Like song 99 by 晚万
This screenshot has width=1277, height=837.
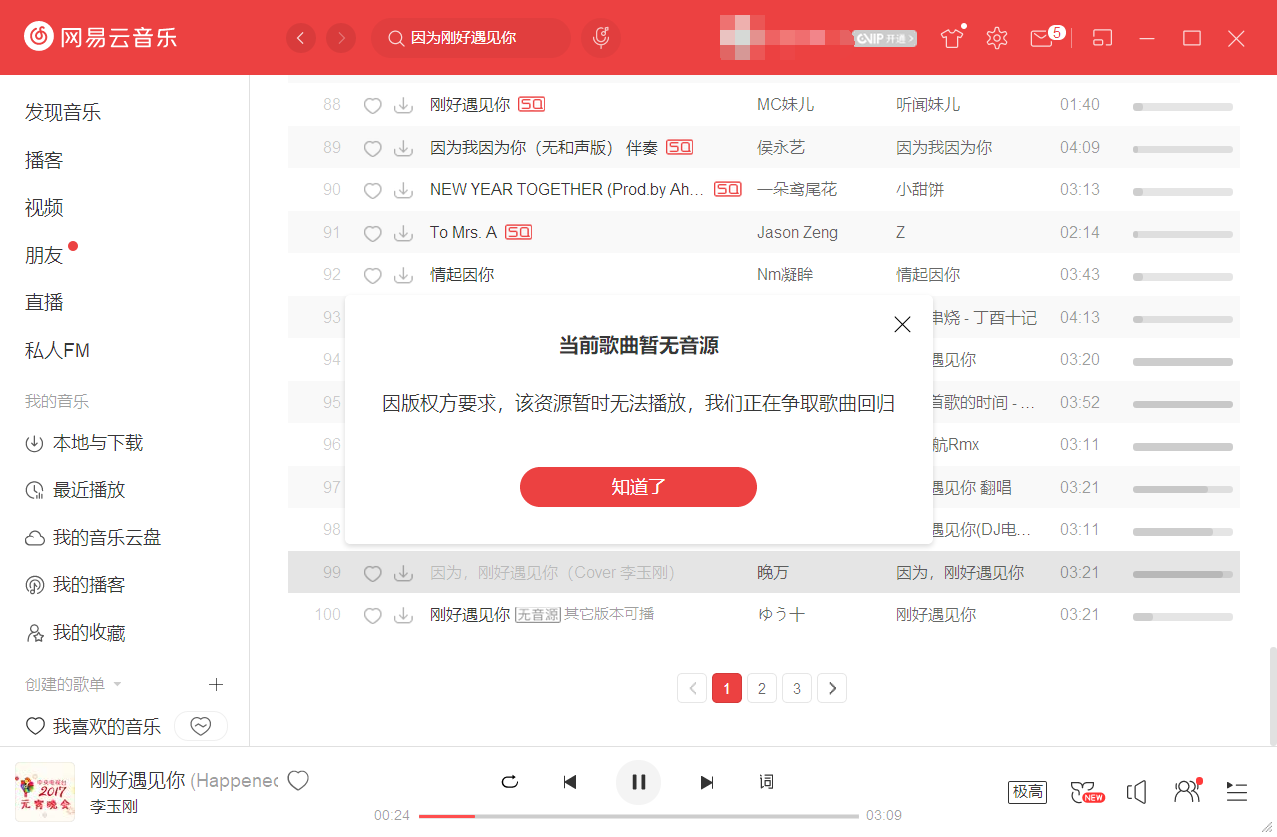click(372, 573)
